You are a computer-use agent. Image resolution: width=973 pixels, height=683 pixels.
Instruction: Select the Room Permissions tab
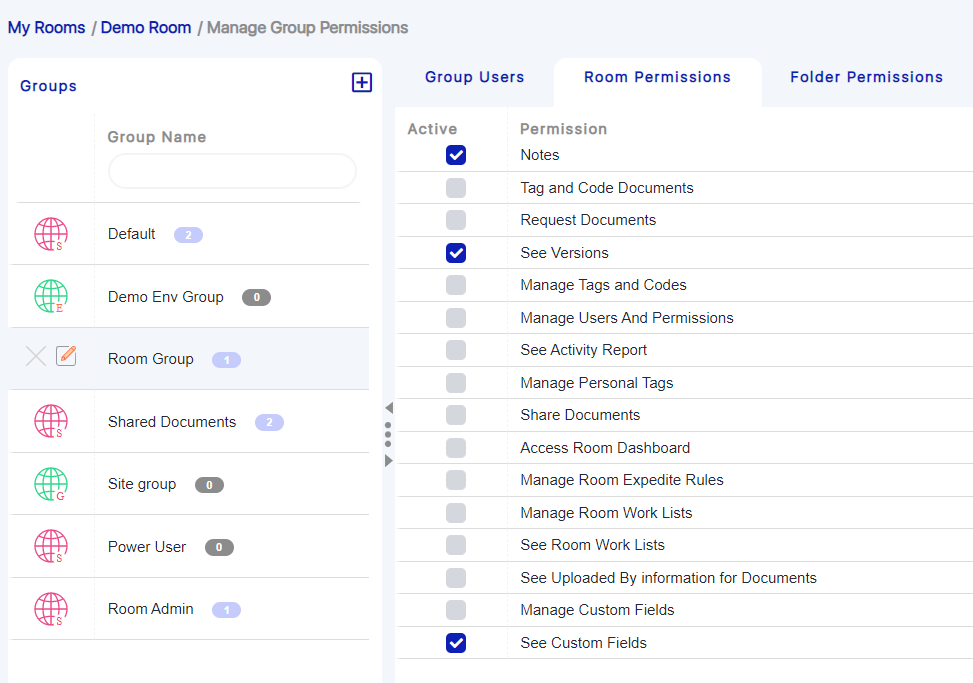[x=657, y=77]
